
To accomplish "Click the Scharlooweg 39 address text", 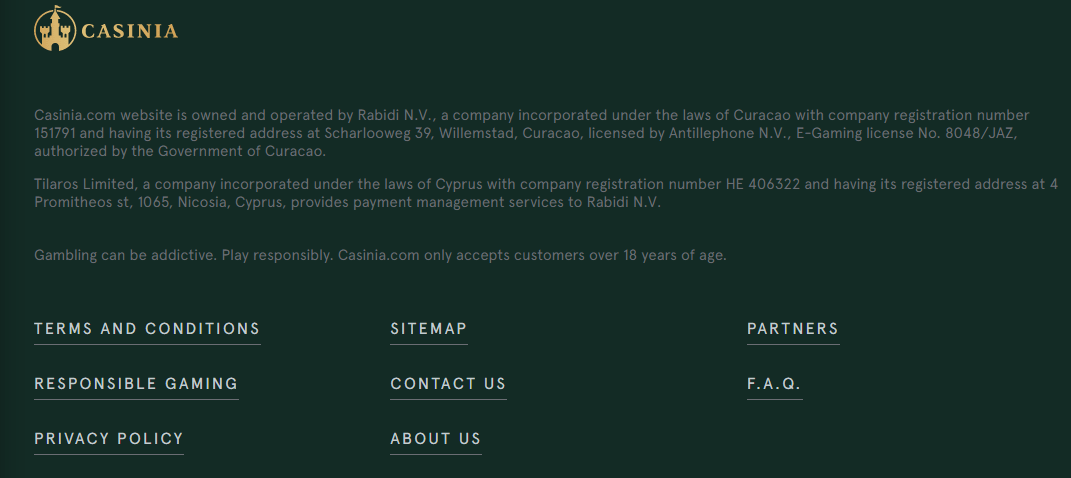I will coord(378,133).
